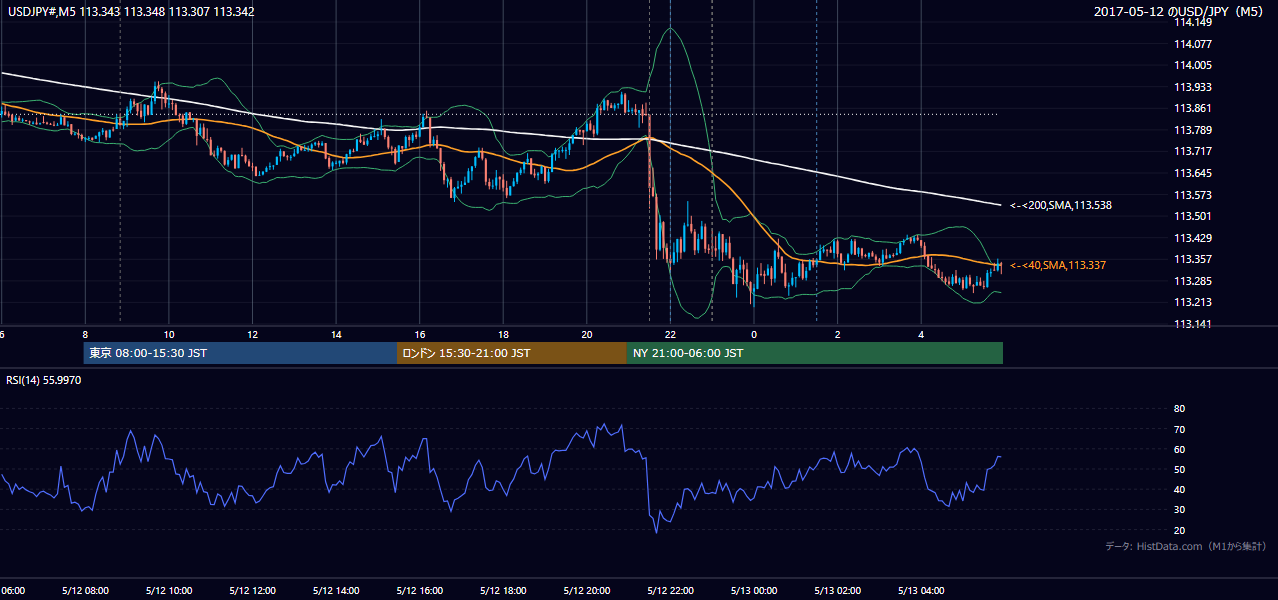The height and width of the screenshot is (600, 1278).
Task: Click hour label 12 under the price chart
Action: coord(253,334)
